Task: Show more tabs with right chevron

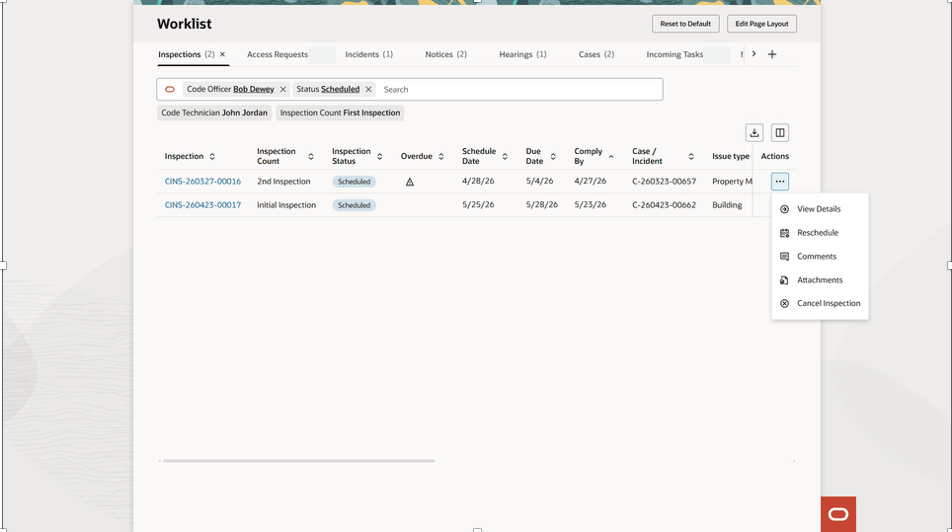Action: pyautogui.click(x=753, y=54)
